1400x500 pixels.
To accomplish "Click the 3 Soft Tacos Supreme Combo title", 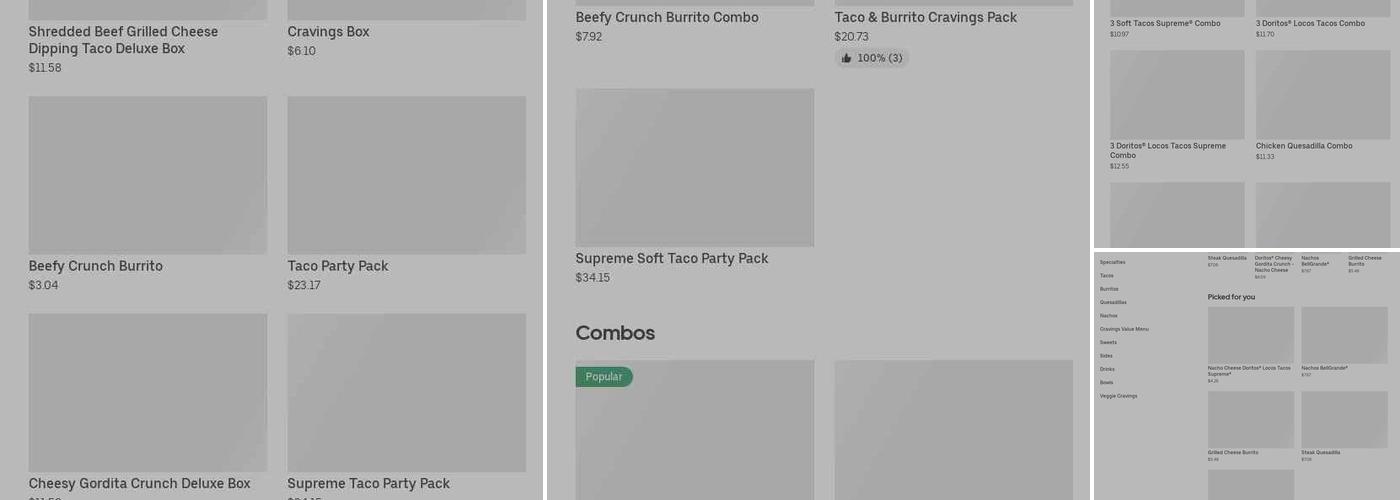I will coord(1164,23).
